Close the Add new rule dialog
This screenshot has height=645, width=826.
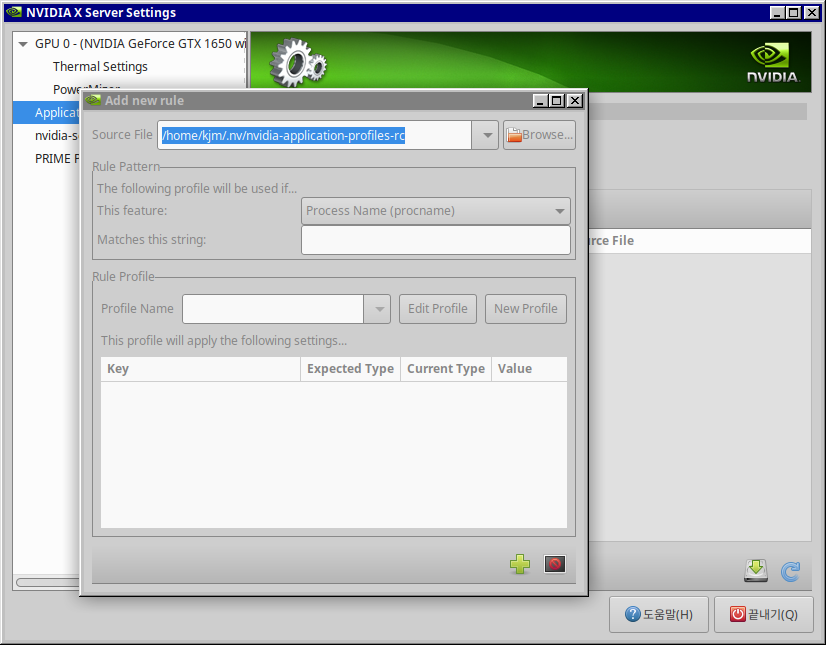click(575, 100)
